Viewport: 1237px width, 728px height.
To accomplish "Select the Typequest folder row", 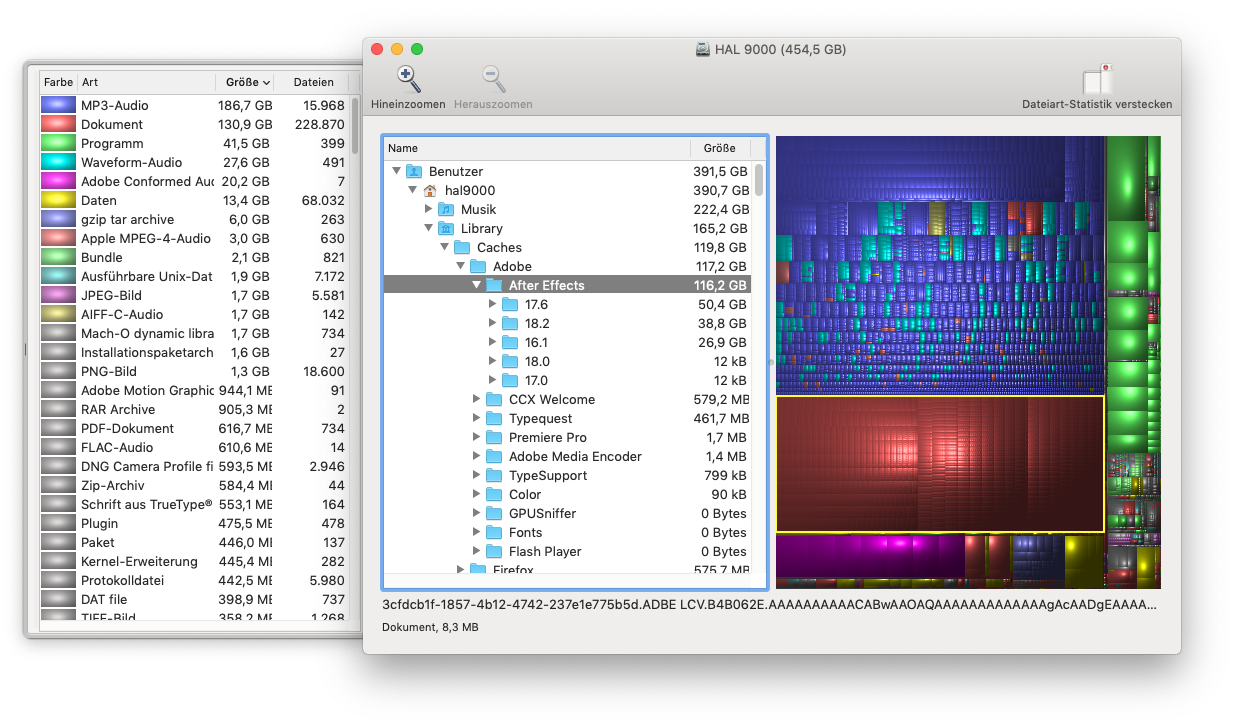I will [540, 419].
